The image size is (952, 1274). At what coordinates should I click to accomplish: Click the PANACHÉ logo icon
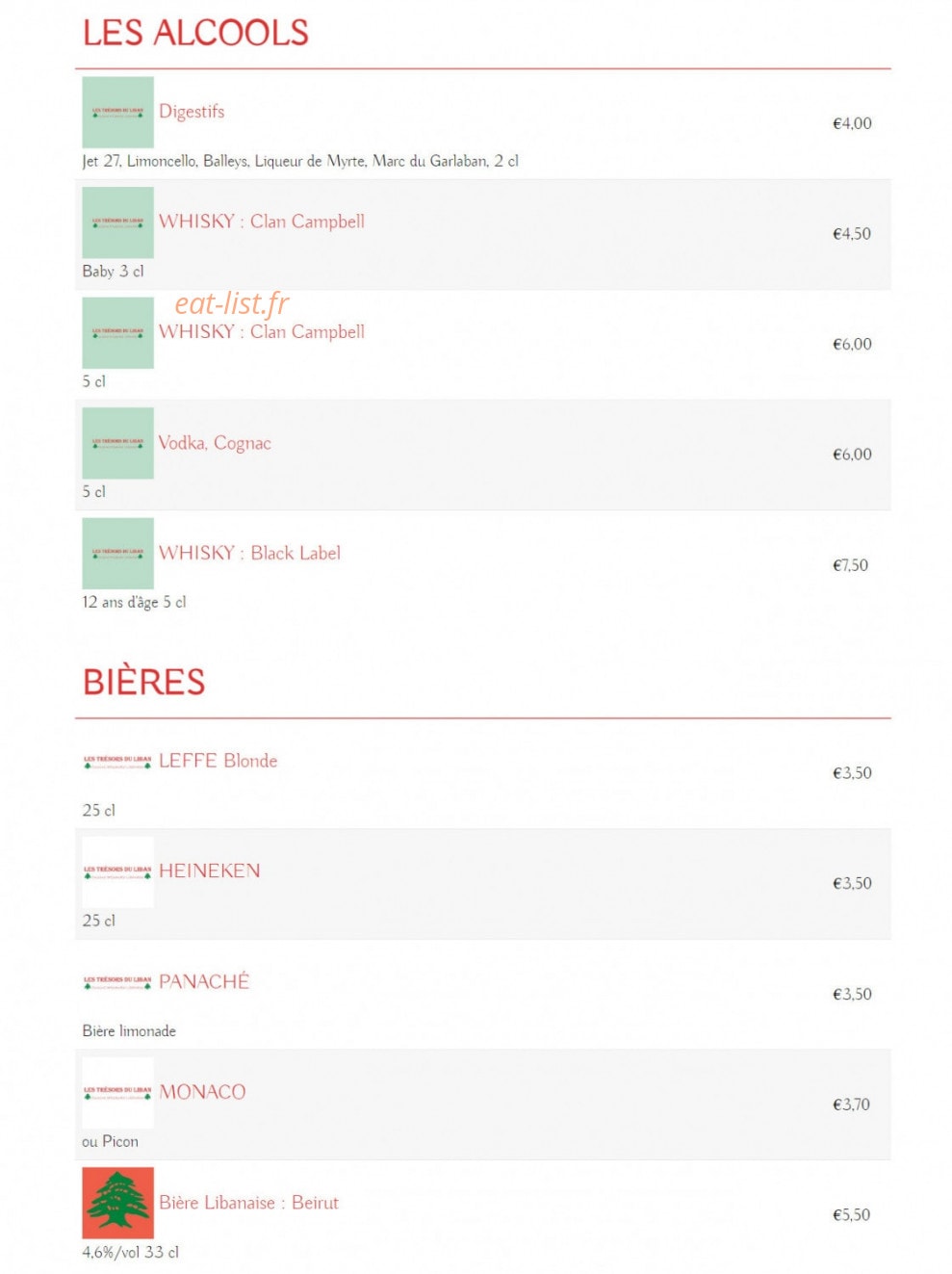pos(117,982)
